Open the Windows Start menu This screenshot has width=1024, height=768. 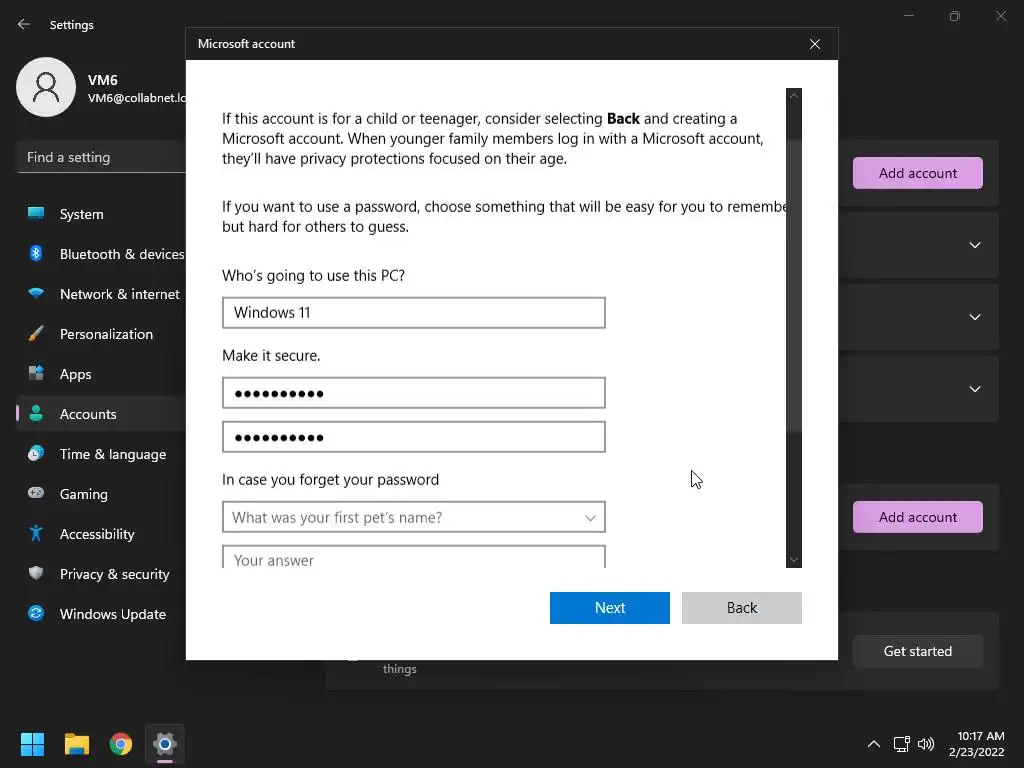32,744
